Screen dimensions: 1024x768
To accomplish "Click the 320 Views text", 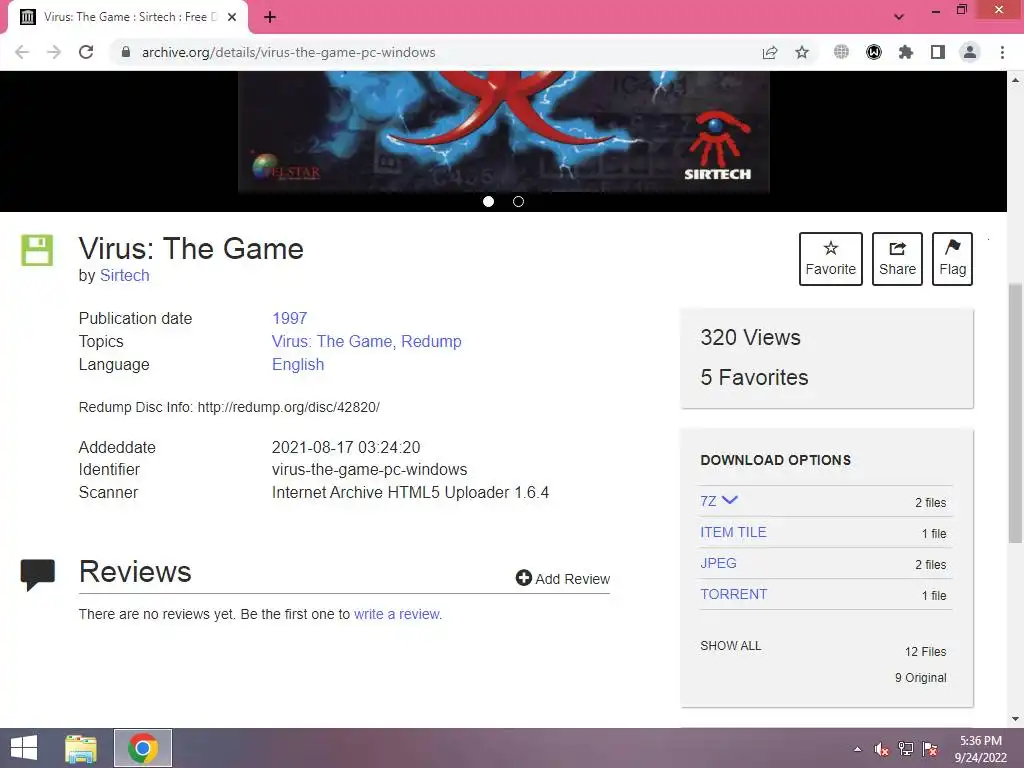I will coord(750,338).
